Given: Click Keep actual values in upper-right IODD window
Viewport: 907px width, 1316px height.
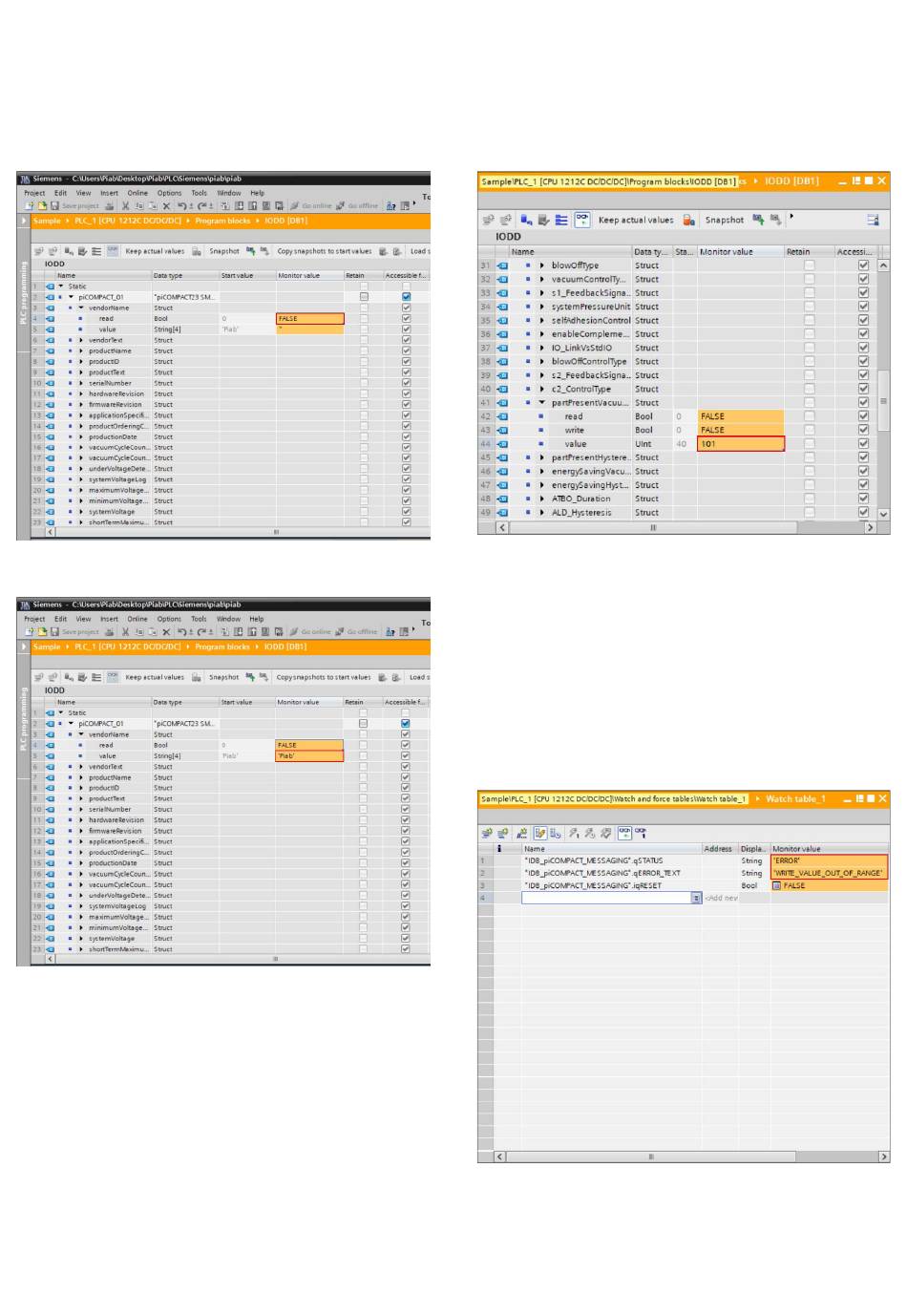Looking at the screenshot, I should 636,220.
